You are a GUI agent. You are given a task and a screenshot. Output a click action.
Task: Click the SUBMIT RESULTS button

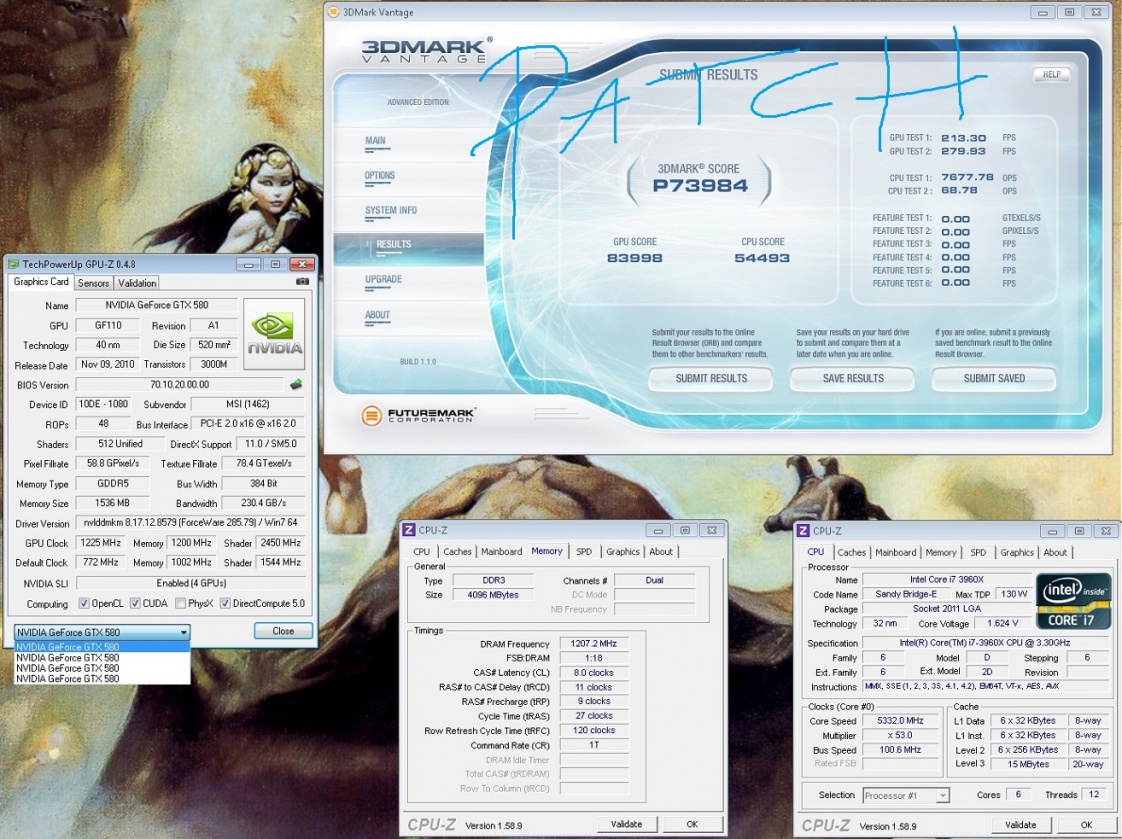pos(711,378)
